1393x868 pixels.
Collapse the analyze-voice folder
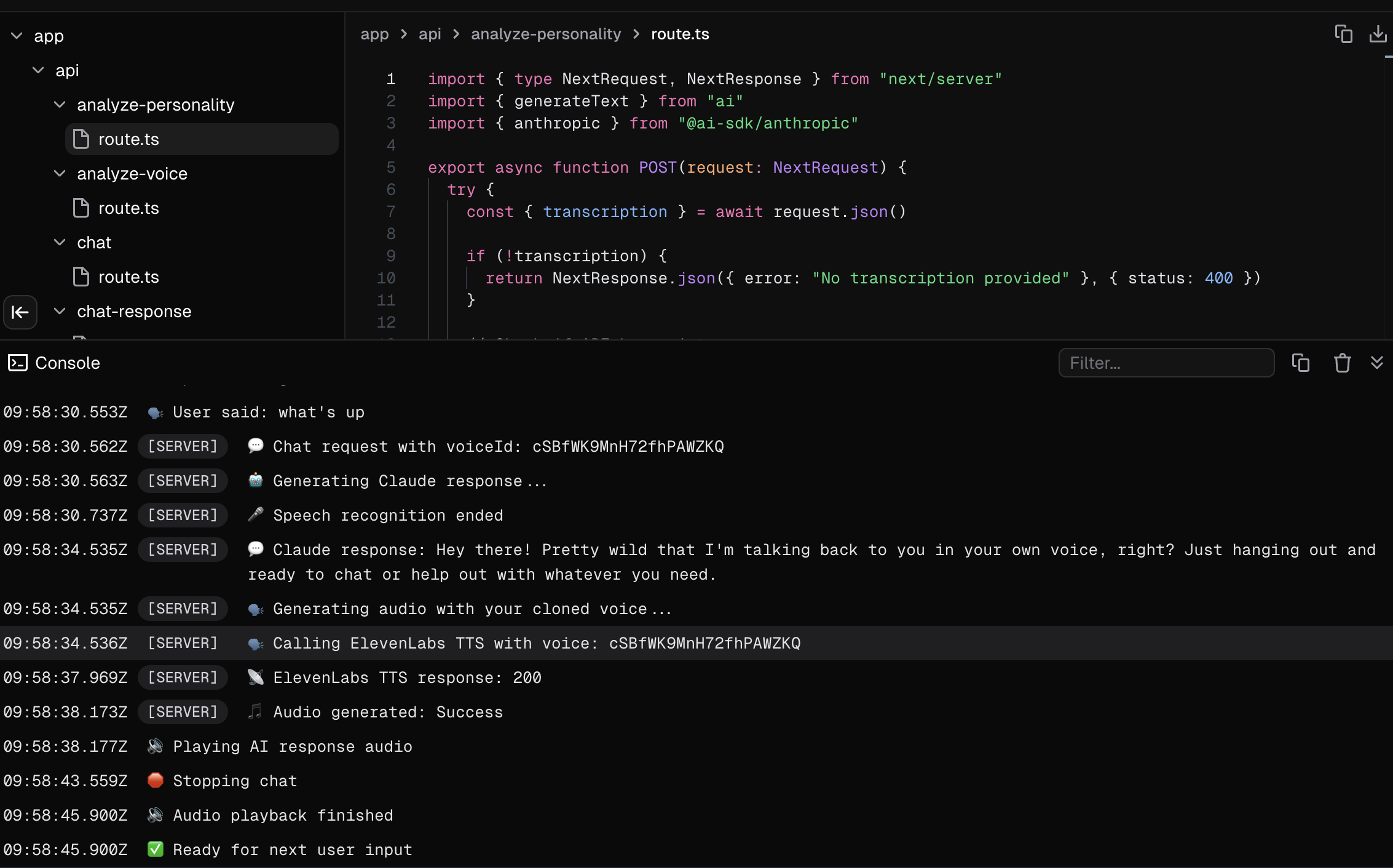pos(60,174)
